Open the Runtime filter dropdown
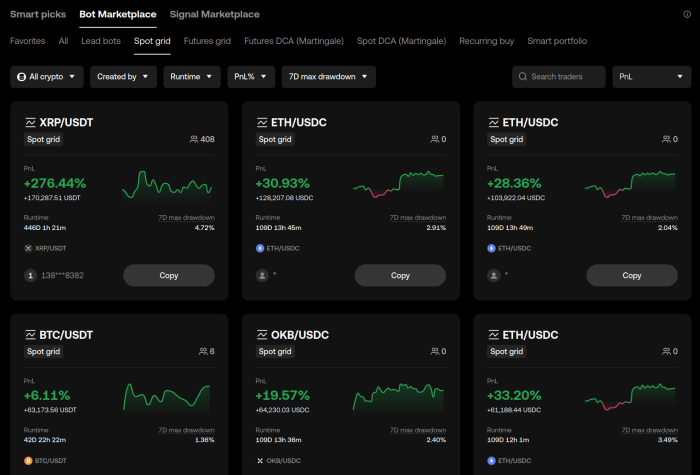The width and height of the screenshot is (700, 475). (192, 77)
